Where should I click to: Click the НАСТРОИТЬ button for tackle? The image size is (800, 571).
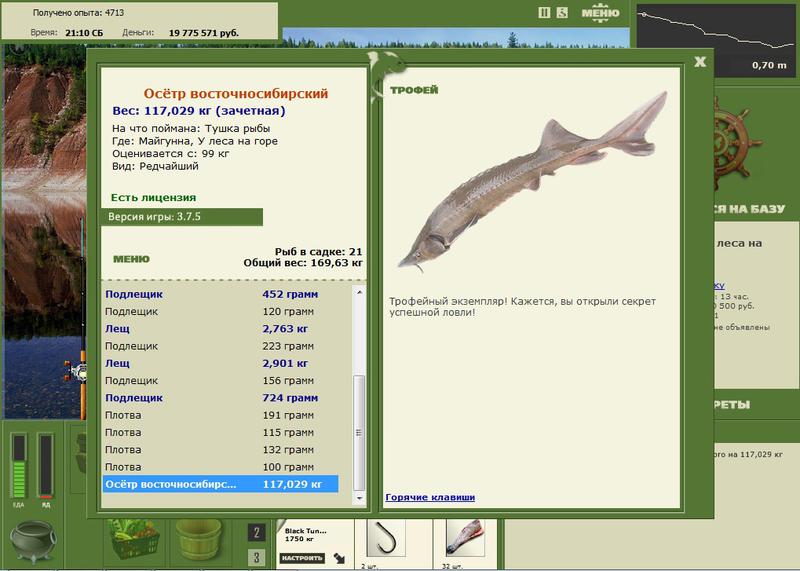tap(302, 558)
